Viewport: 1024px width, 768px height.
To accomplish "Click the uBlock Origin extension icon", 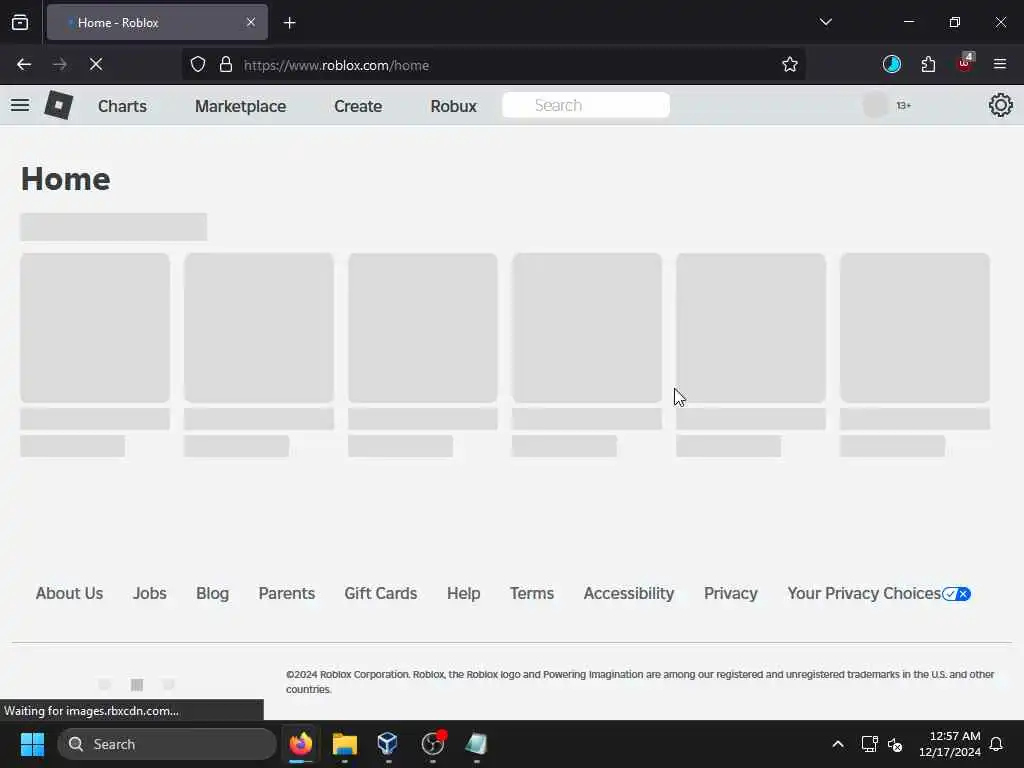I will coord(965,63).
